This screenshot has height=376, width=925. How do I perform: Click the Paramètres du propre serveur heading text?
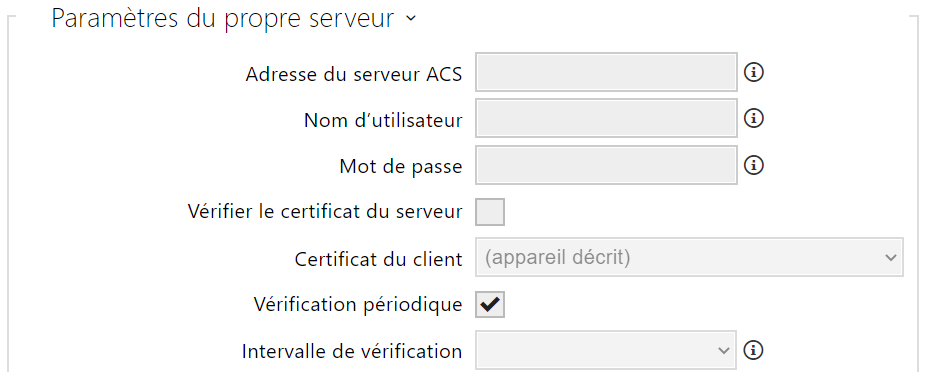pos(222,18)
